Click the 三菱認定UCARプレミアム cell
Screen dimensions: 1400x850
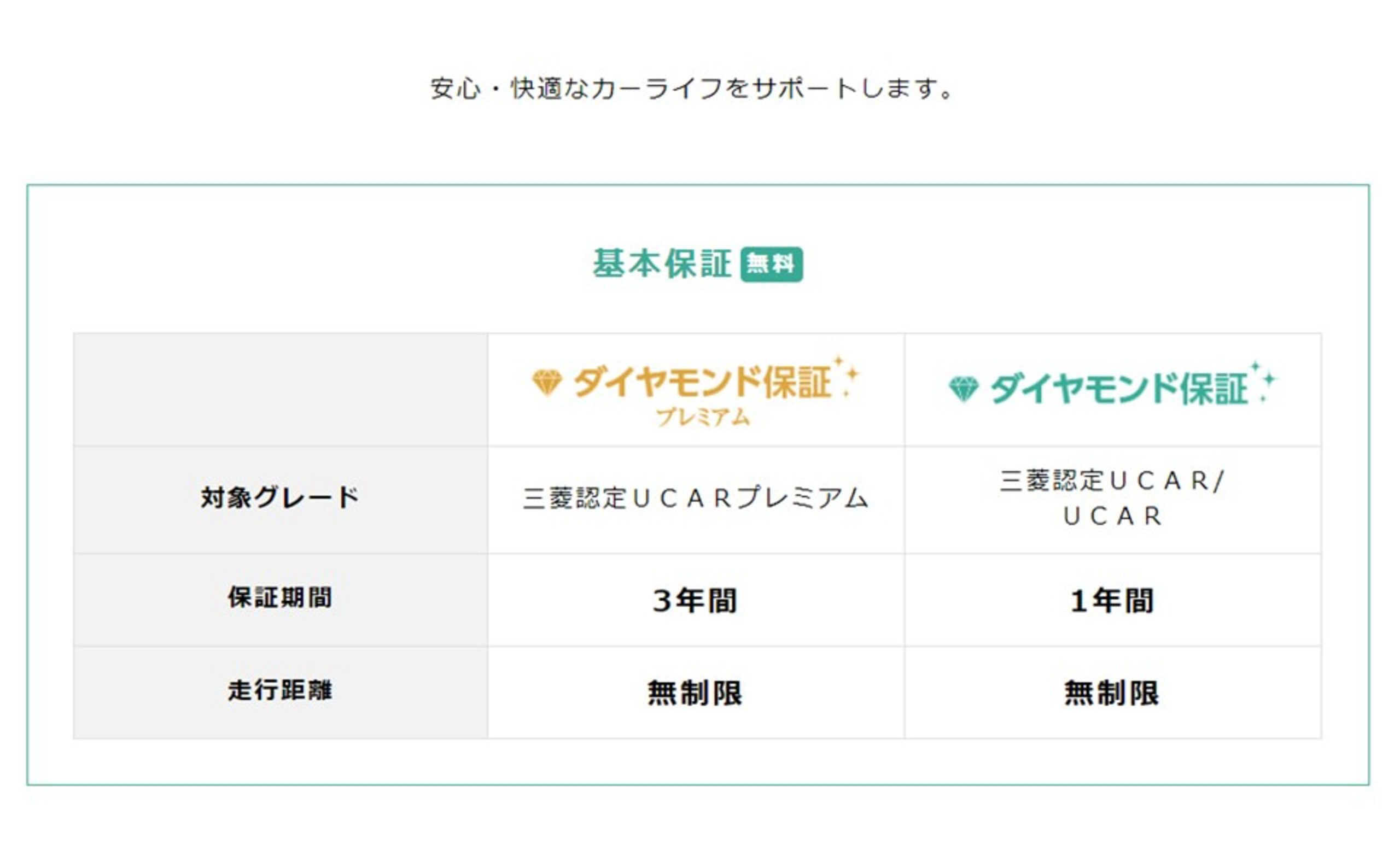[696, 500]
